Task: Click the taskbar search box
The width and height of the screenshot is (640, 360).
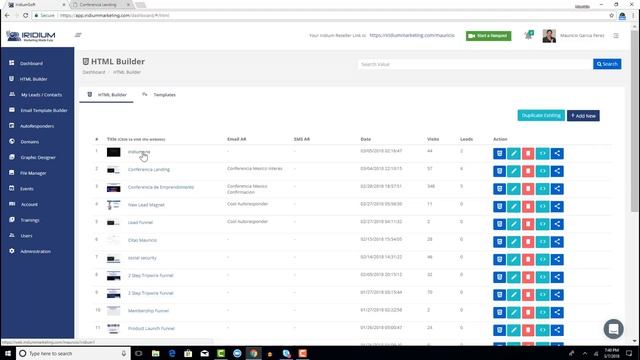Action: point(73,353)
